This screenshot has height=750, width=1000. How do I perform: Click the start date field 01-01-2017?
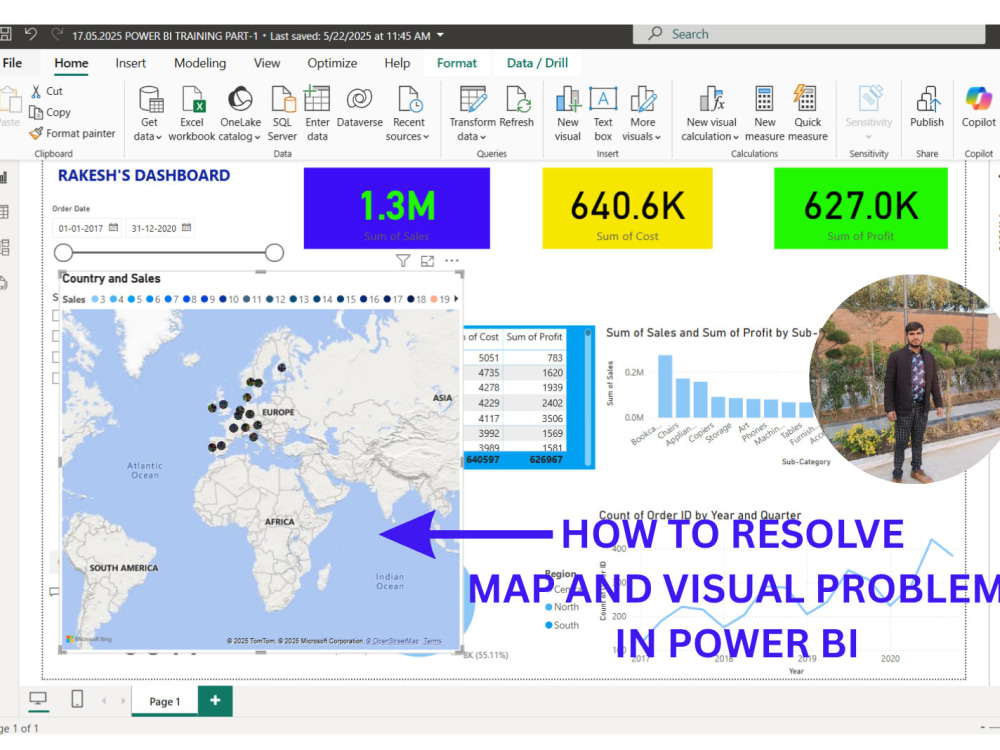coord(80,228)
